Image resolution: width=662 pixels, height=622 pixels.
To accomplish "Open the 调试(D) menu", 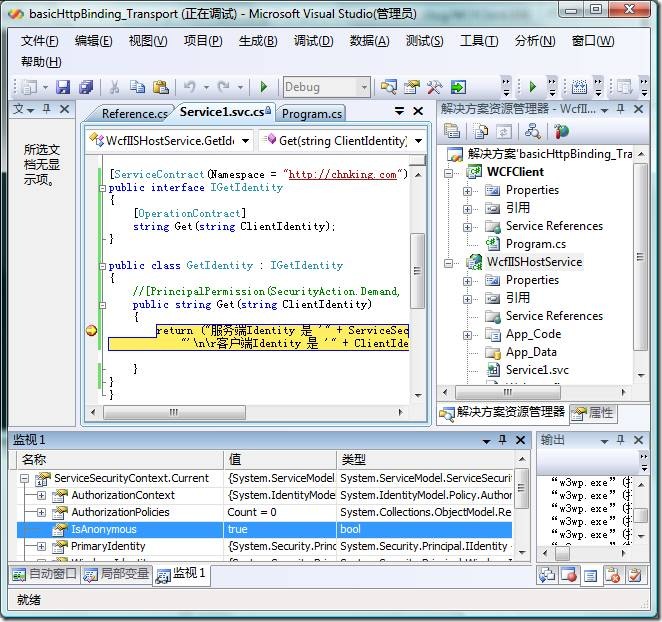I will (x=313, y=41).
